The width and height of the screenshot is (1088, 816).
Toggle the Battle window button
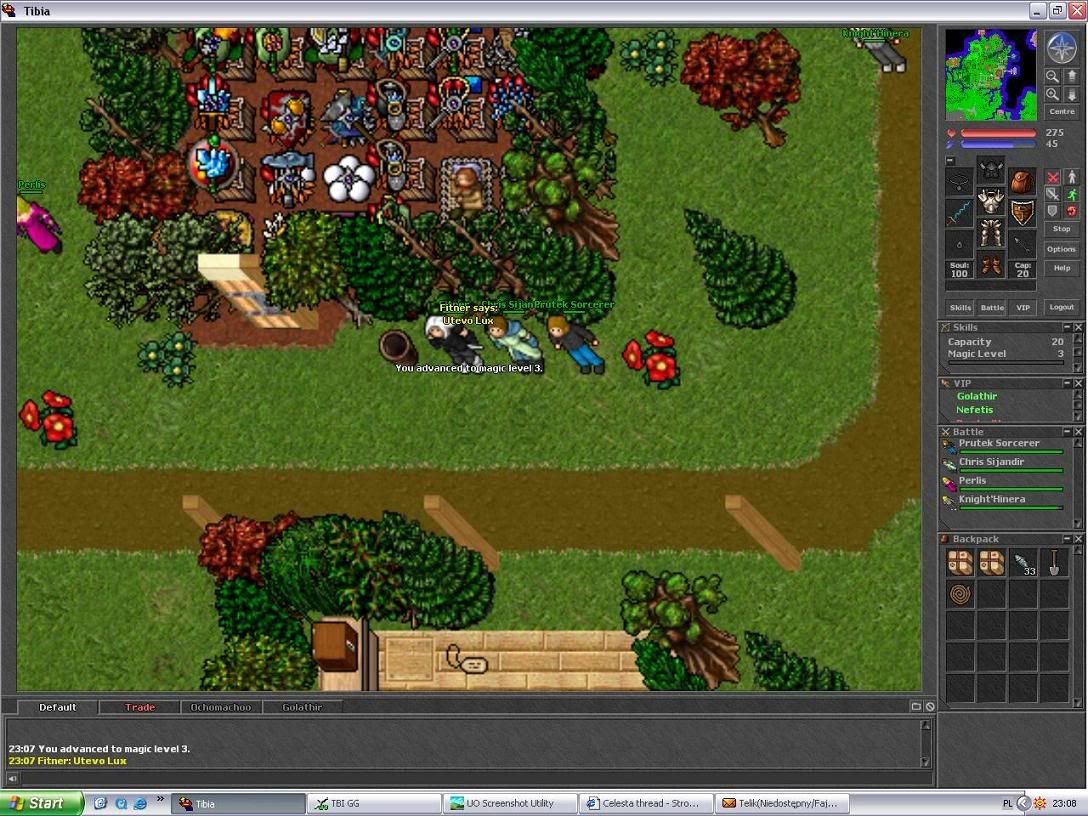[x=992, y=307]
